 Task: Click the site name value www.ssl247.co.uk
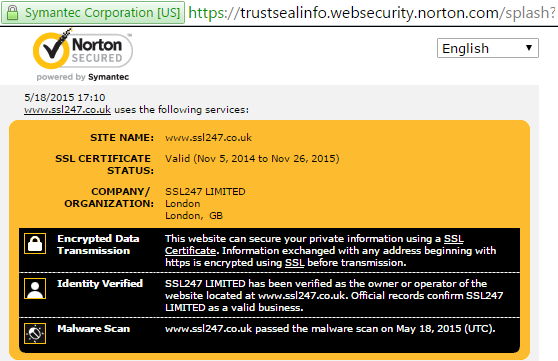click(208, 137)
